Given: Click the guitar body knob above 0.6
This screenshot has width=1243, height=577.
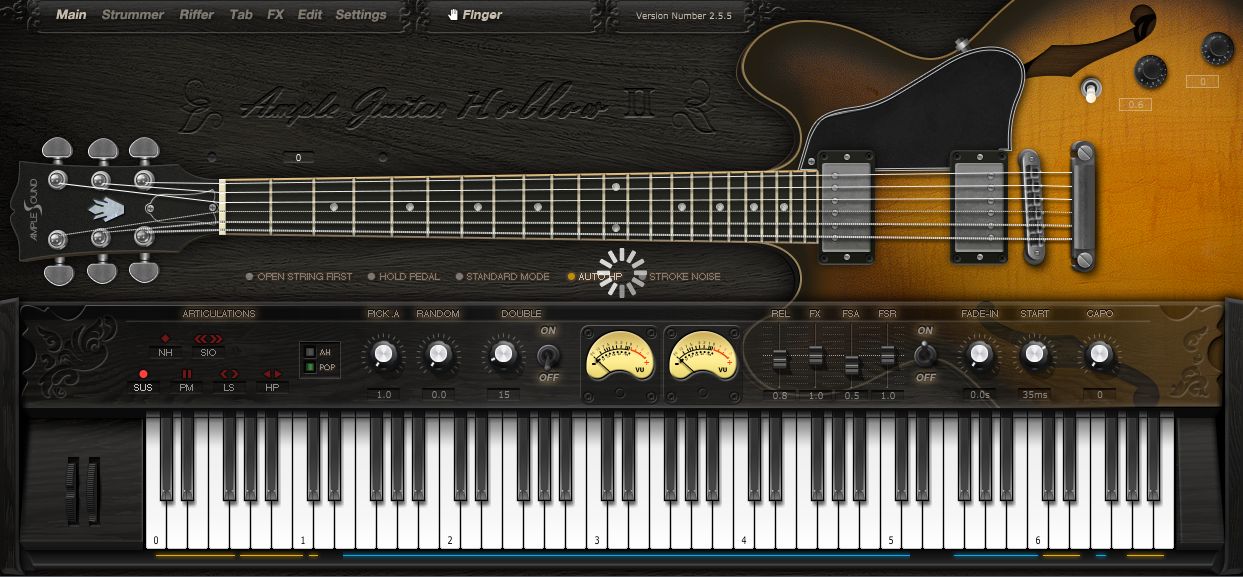Looking at the screenshot, I should (1151, 71).
